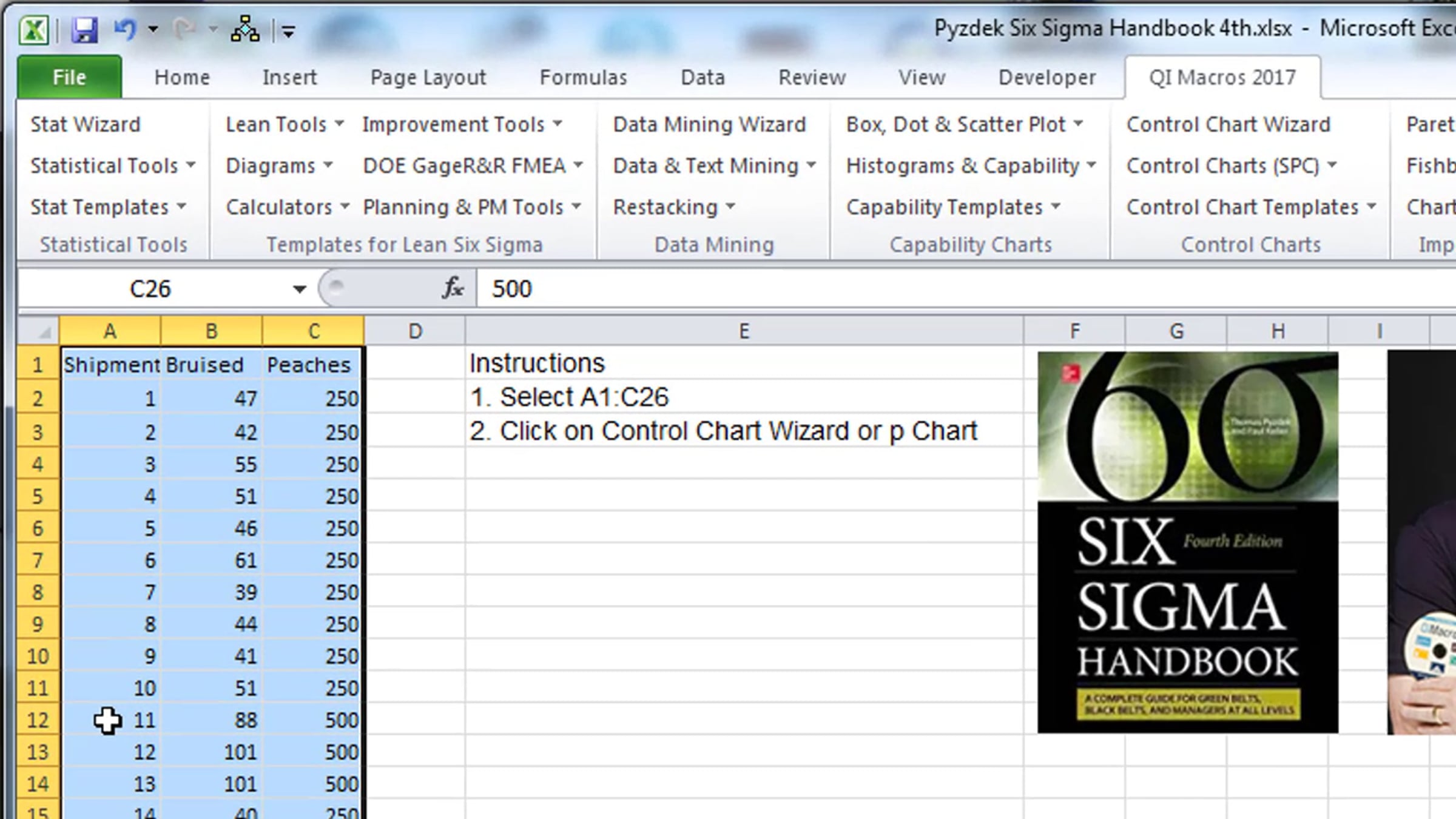
Task: Switch to the Insert tab
Action: (289, 77)
